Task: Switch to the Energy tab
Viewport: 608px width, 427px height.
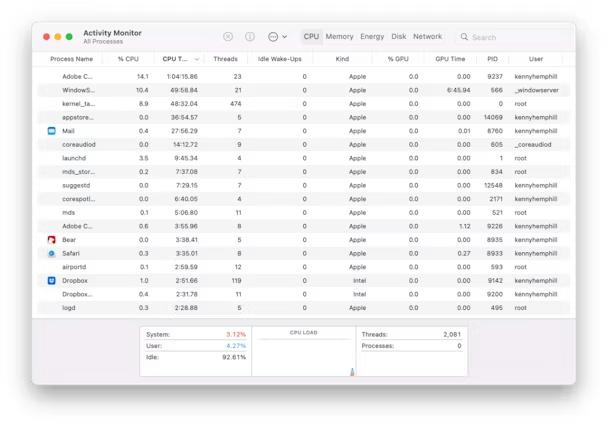Action: 372,36
